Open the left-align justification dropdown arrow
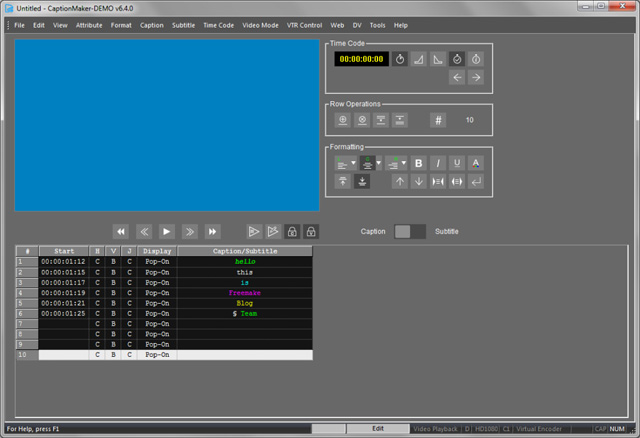Image resolution: width=640 pixels, height=438 pixels. pos(353,163)
